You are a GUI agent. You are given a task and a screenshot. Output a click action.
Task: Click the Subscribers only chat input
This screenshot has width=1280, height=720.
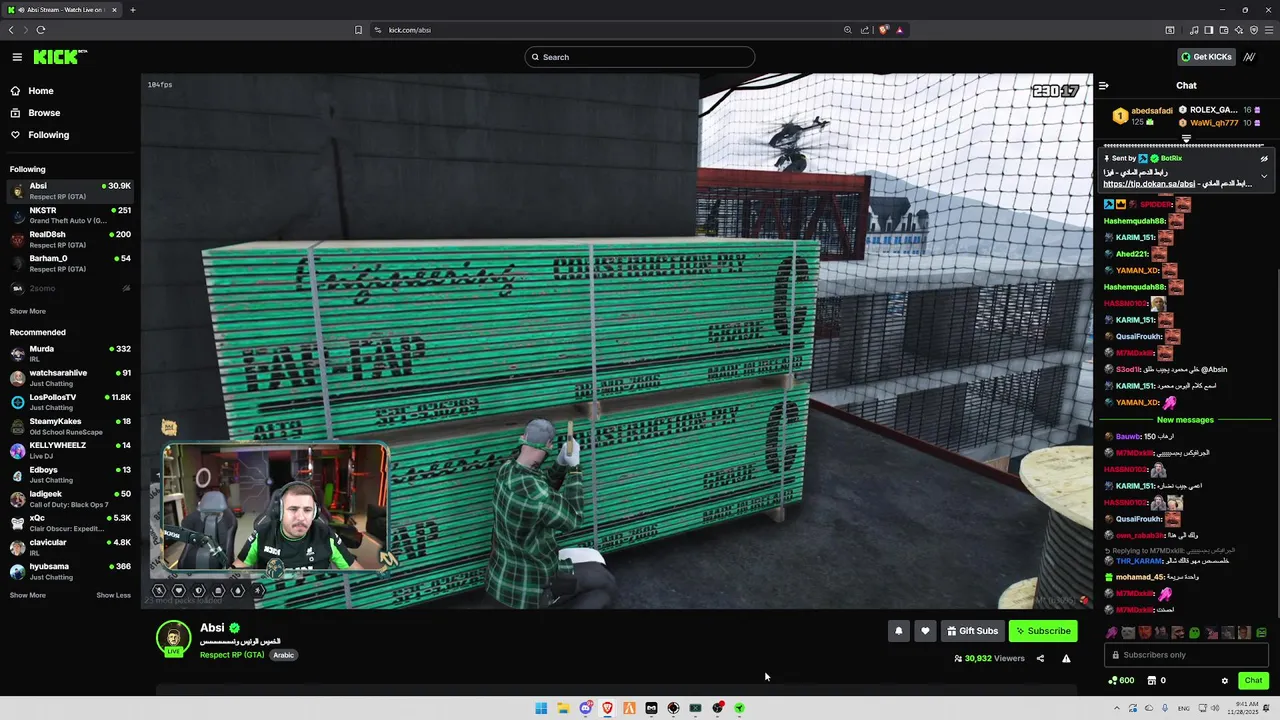click(x=1186, y=655)
